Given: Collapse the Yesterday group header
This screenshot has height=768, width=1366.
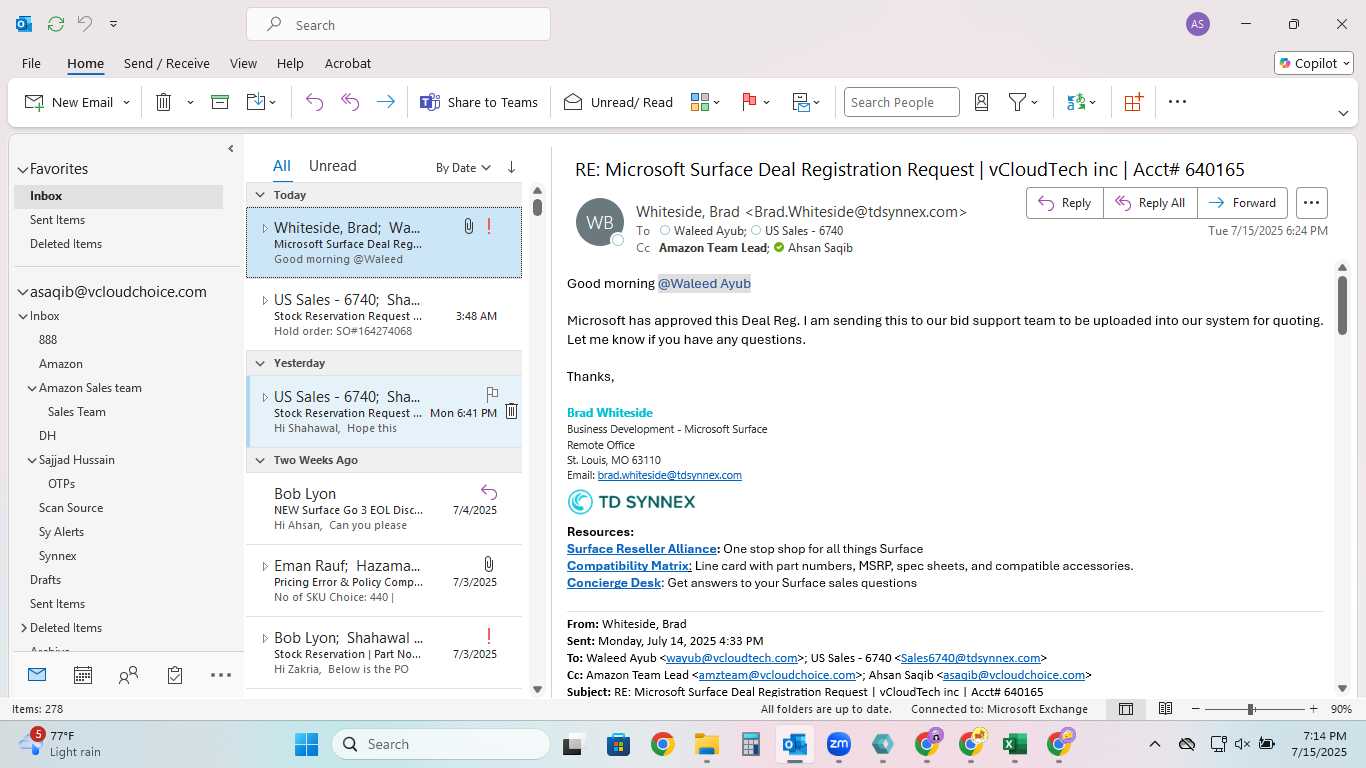Looking at the screenshot, I should (x=260, y=363).
